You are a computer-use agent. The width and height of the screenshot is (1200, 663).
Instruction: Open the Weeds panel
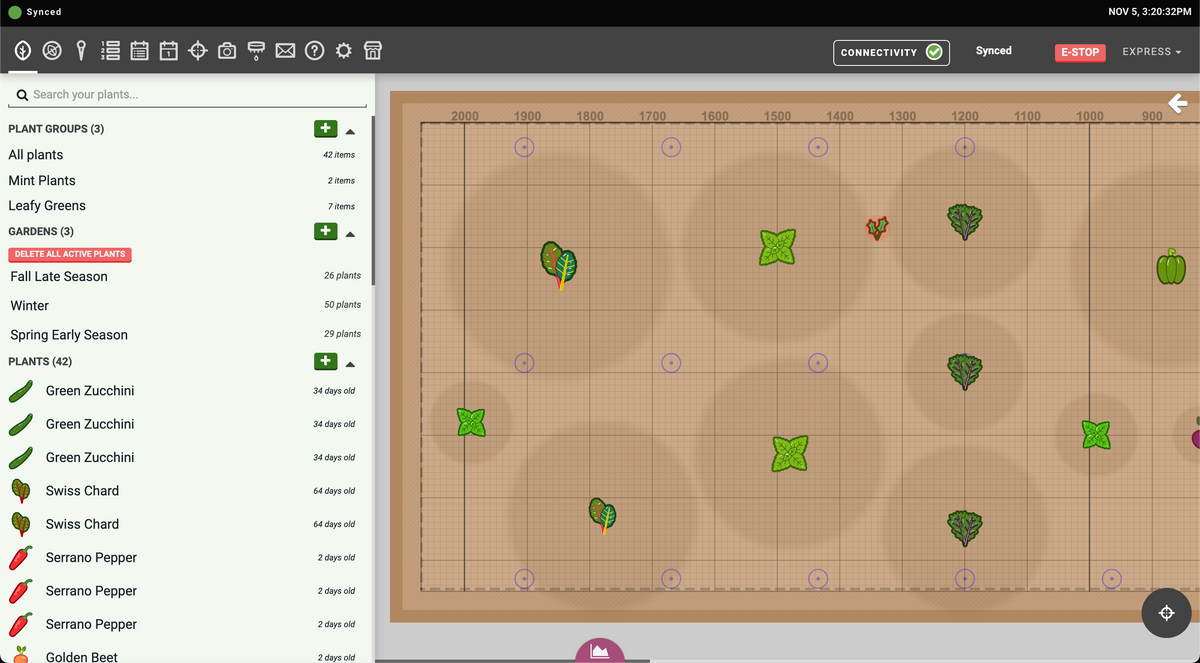coord(51,50)
